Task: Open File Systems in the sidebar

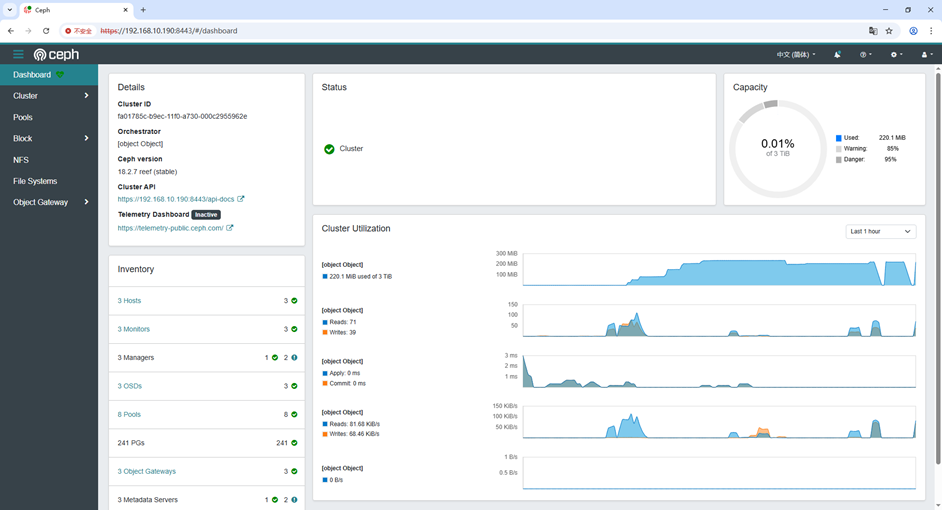Action: 35,181
